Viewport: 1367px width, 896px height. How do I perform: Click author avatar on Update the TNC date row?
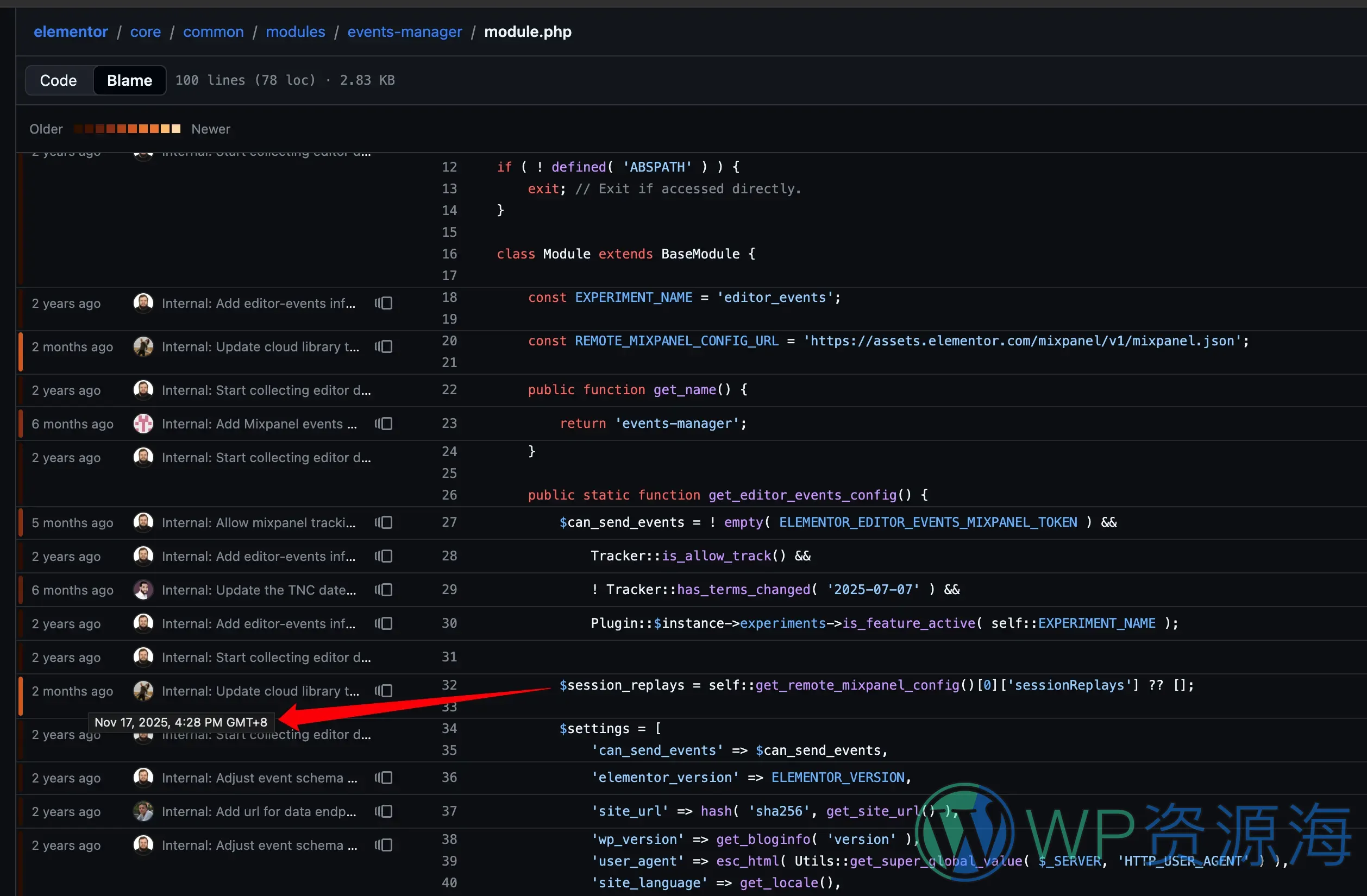tap(143, 590)
